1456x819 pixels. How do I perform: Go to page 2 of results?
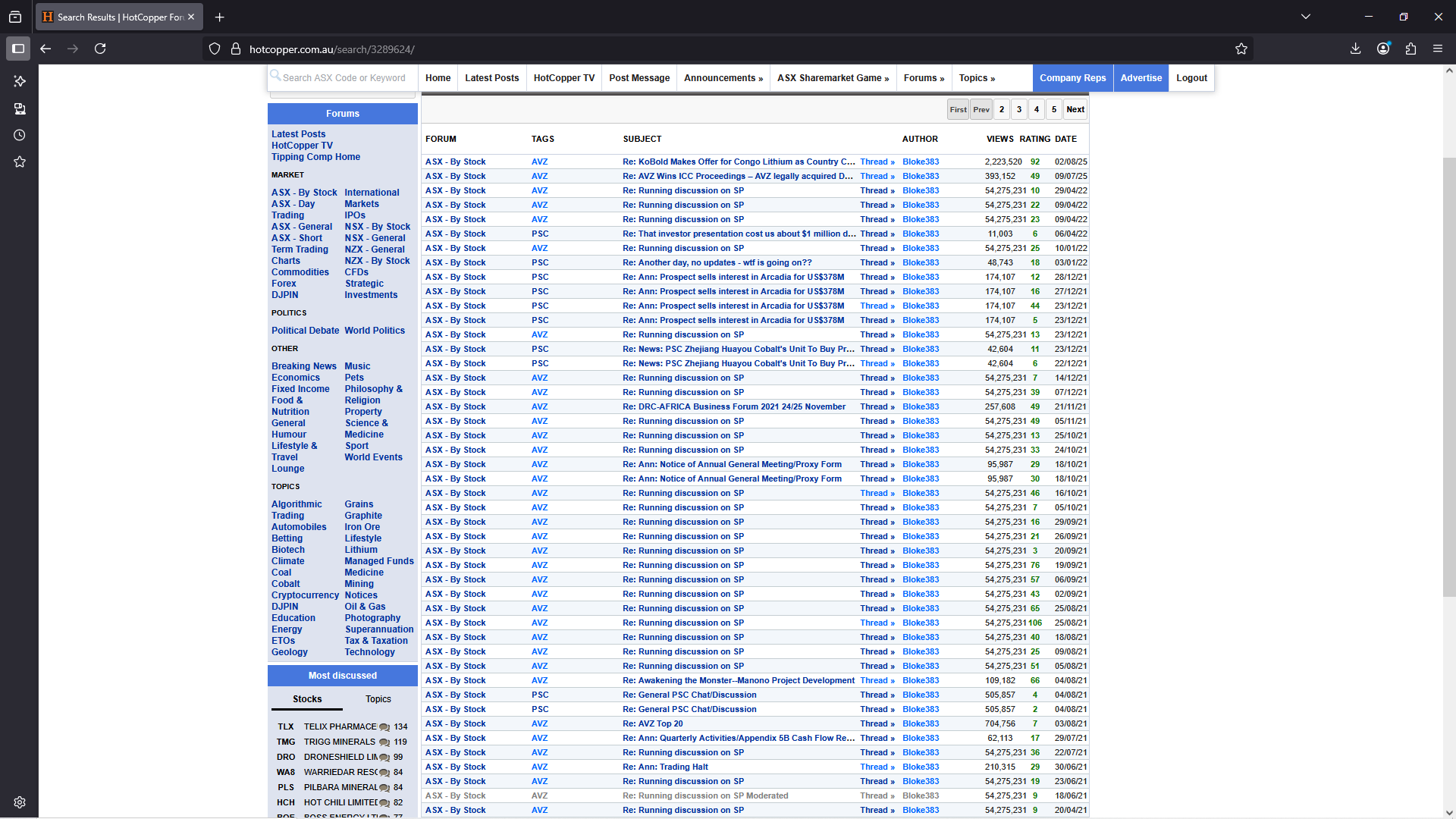1001,109
